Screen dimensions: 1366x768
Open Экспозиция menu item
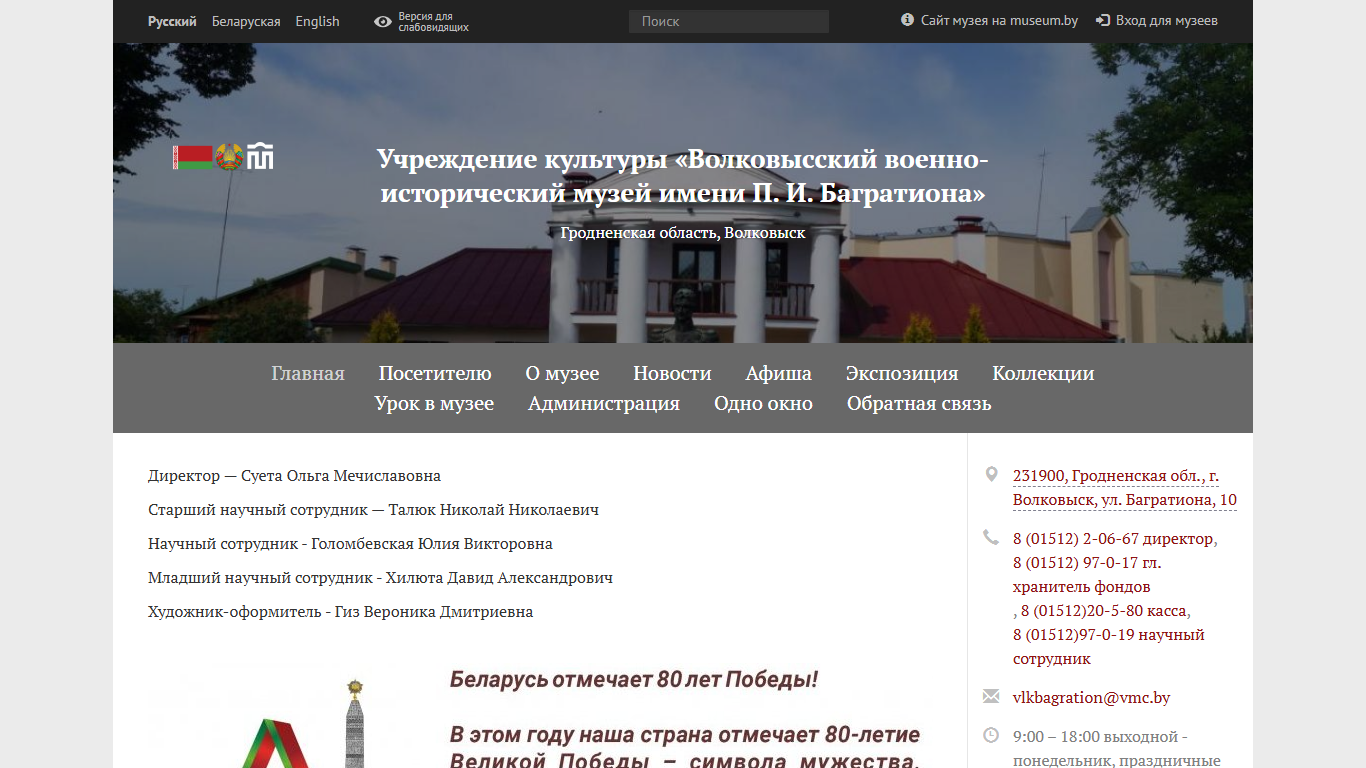pos(902,373)
